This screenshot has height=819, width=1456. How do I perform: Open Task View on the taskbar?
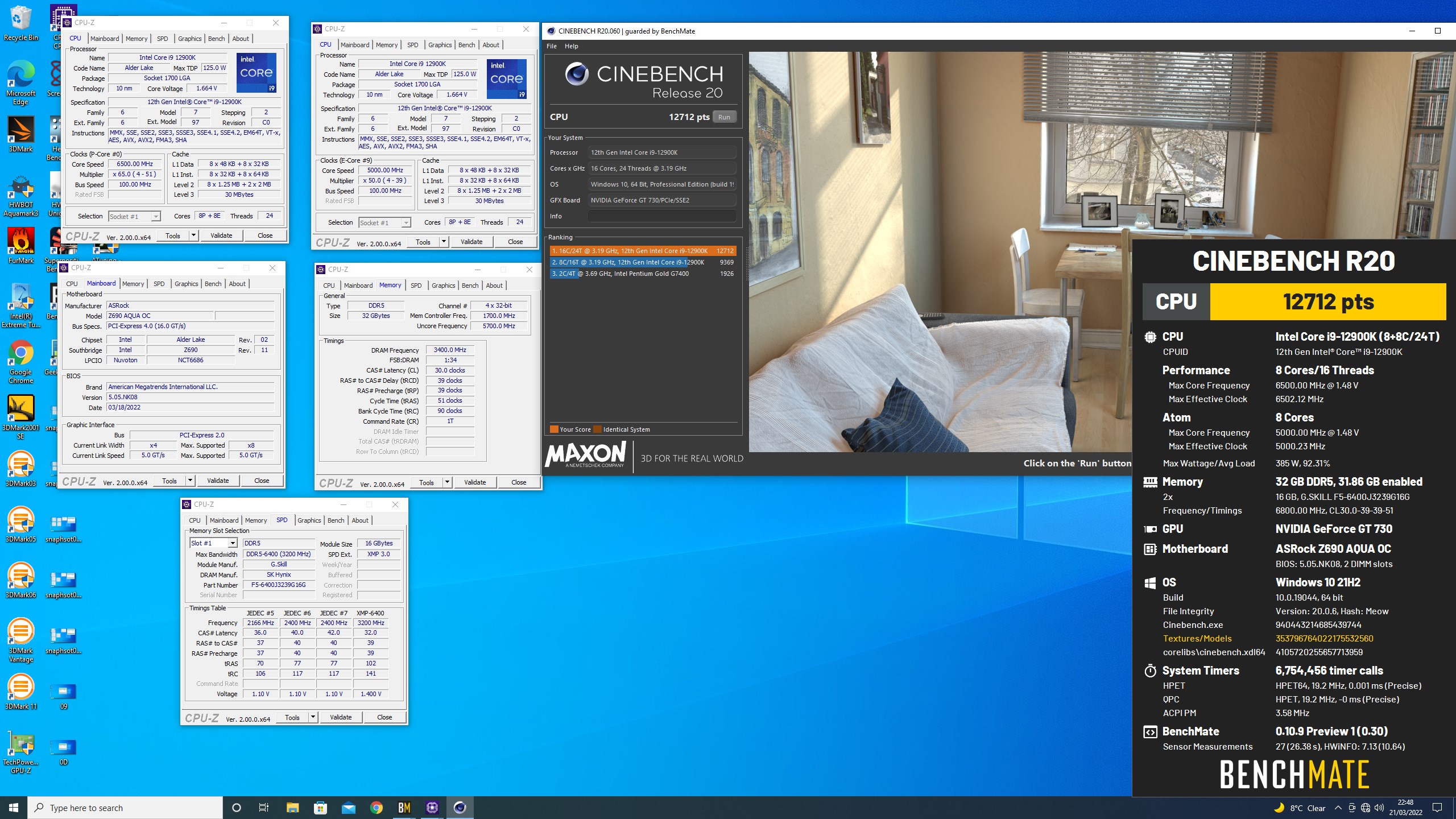pos(264,808)
